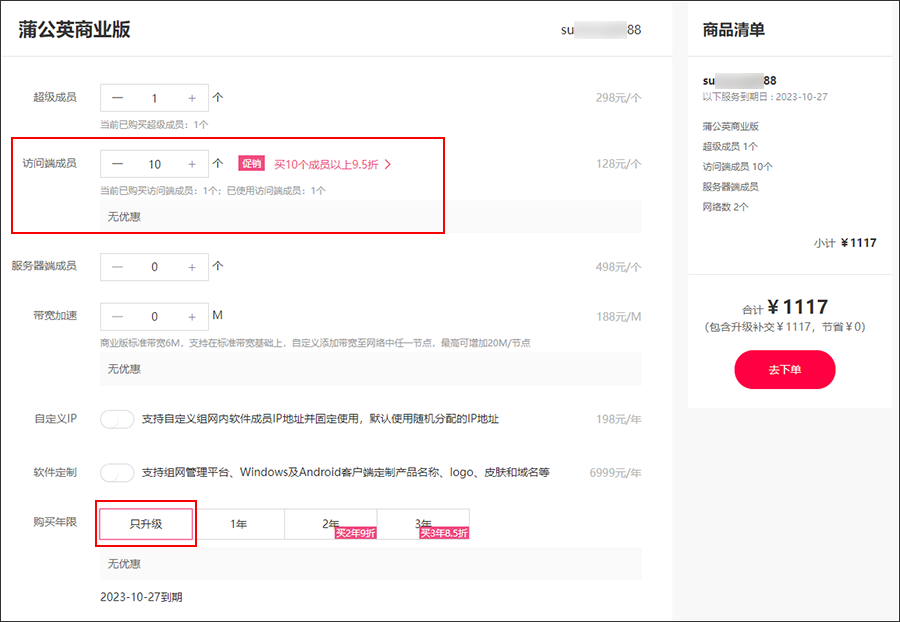Click 访问端成员 10个 in 商品清单
Viewport: 900px width, 622px height.
tap(738, 166)
